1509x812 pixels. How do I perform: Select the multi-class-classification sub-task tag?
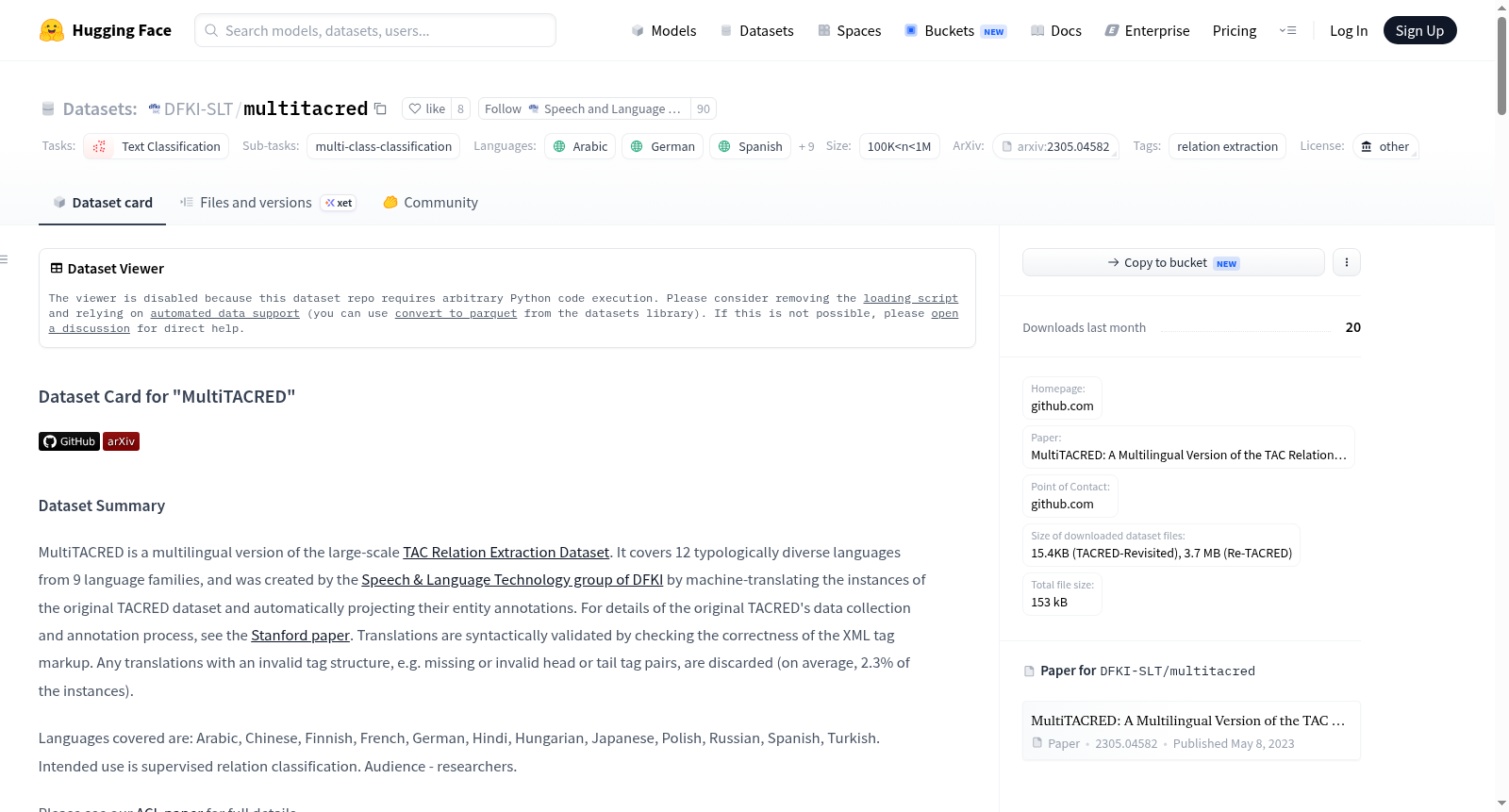(x=383, y=146)
